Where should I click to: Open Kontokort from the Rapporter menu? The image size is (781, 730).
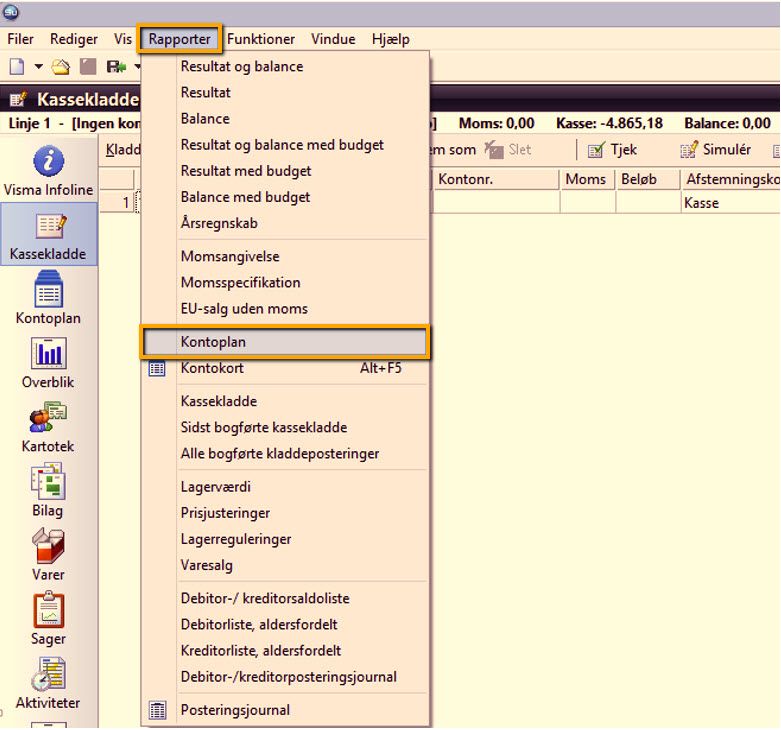(x=212, y=368)
